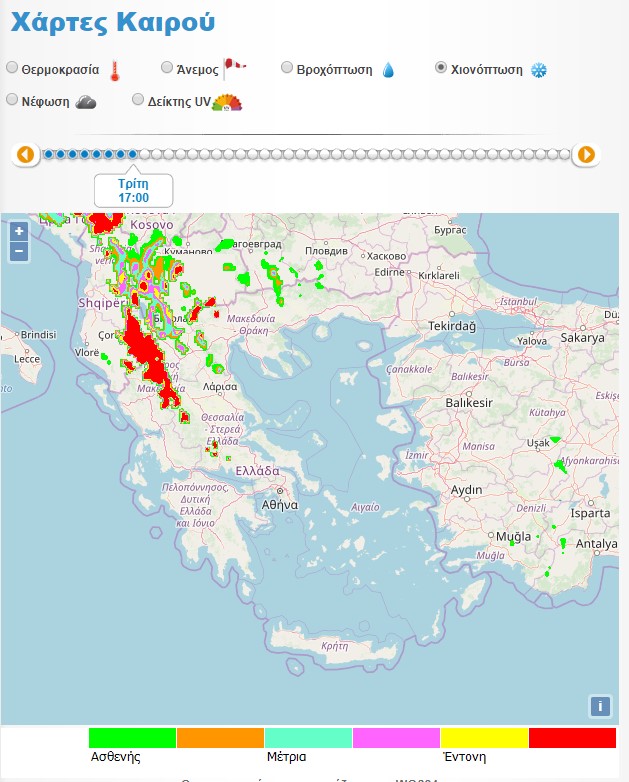The width and height of the screenshot is (629, 782).
Task: Click the Sakarya label on the map
Action: click(x=582, y=338)
